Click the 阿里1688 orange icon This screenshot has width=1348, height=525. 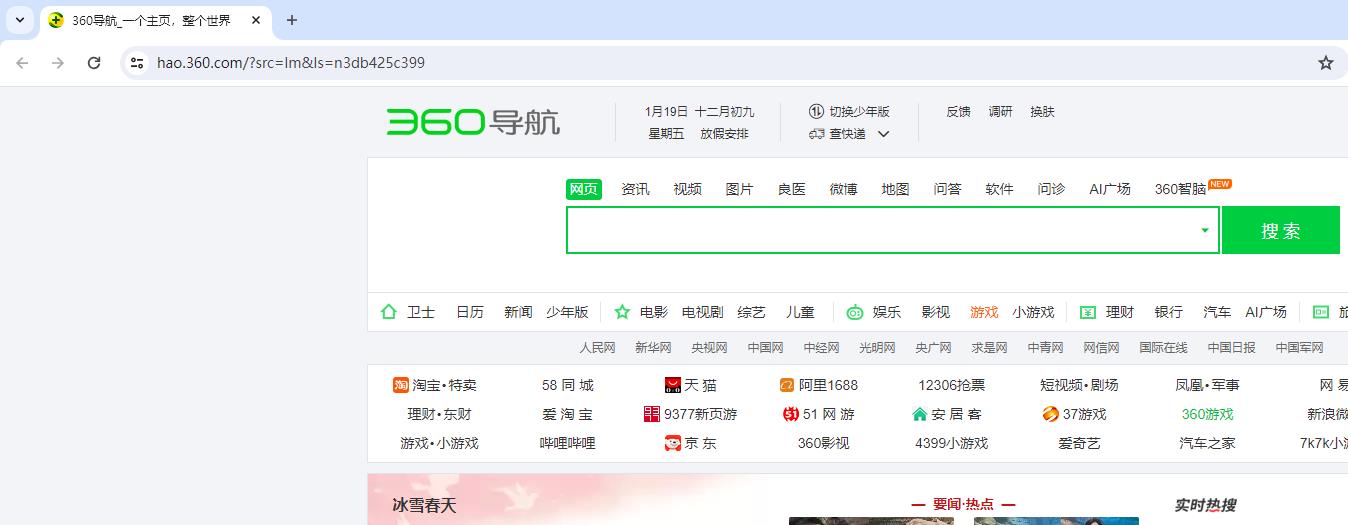(x=787, y=385)
